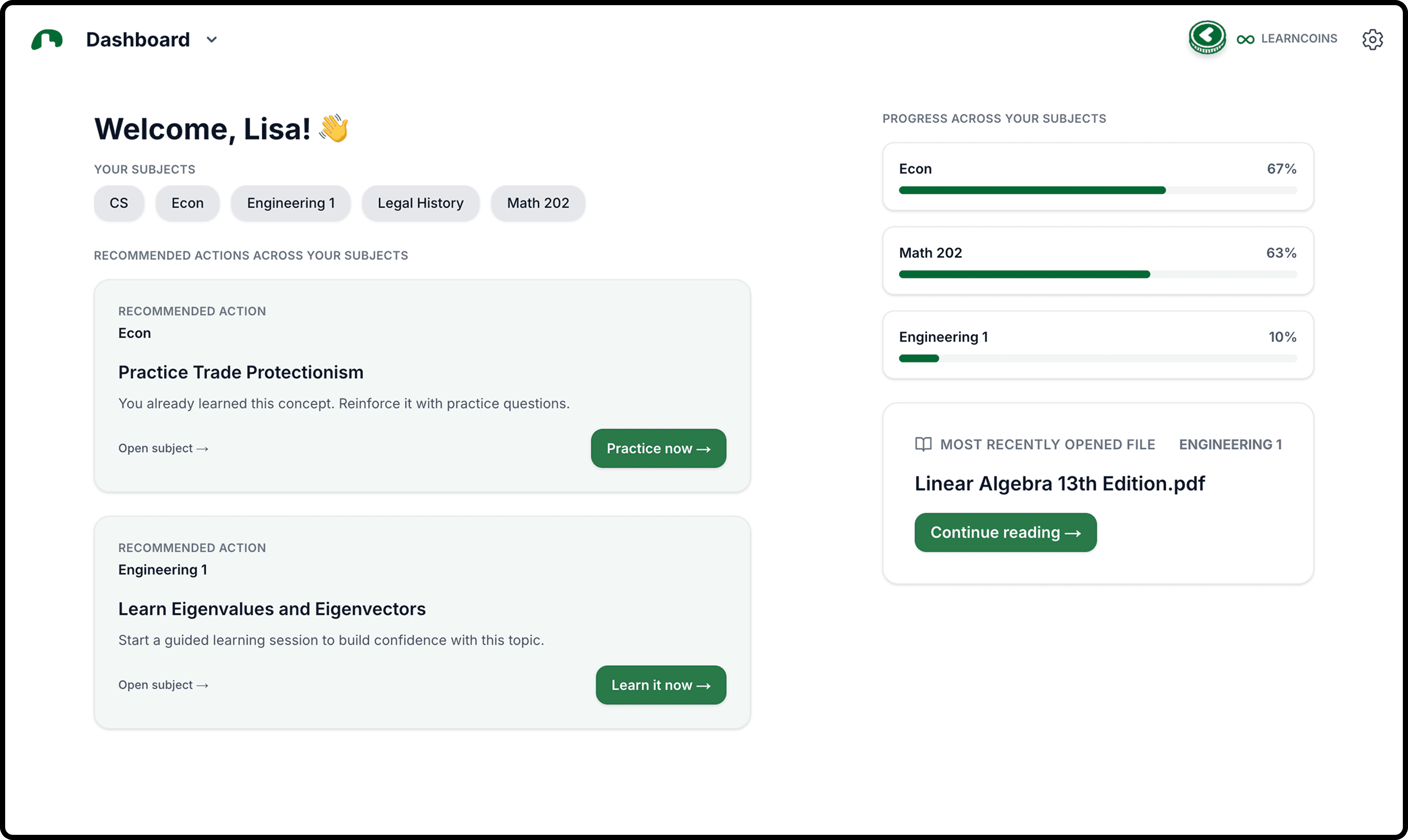Click the green app logo

pos(49,38)
